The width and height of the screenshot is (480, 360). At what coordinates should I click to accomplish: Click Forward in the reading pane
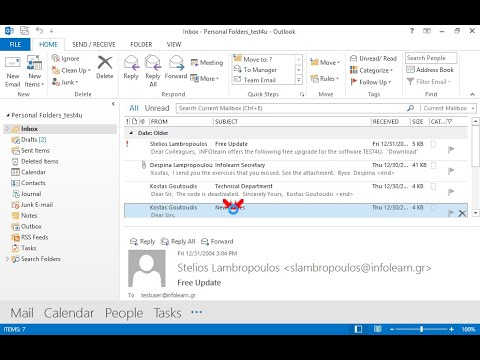click(x=217, y=241)
